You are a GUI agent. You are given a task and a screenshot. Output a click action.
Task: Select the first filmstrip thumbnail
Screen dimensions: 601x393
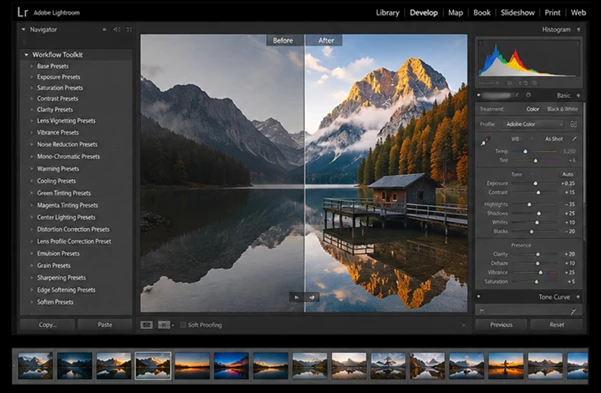pos(35,366)
